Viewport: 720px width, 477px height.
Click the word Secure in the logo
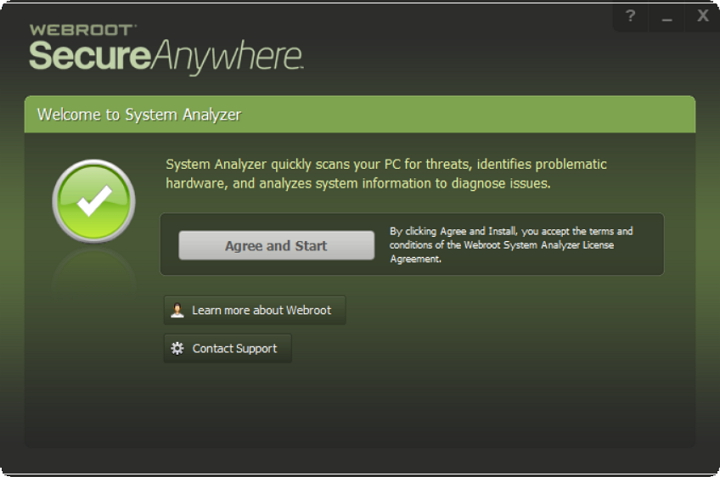pos(89,56)
